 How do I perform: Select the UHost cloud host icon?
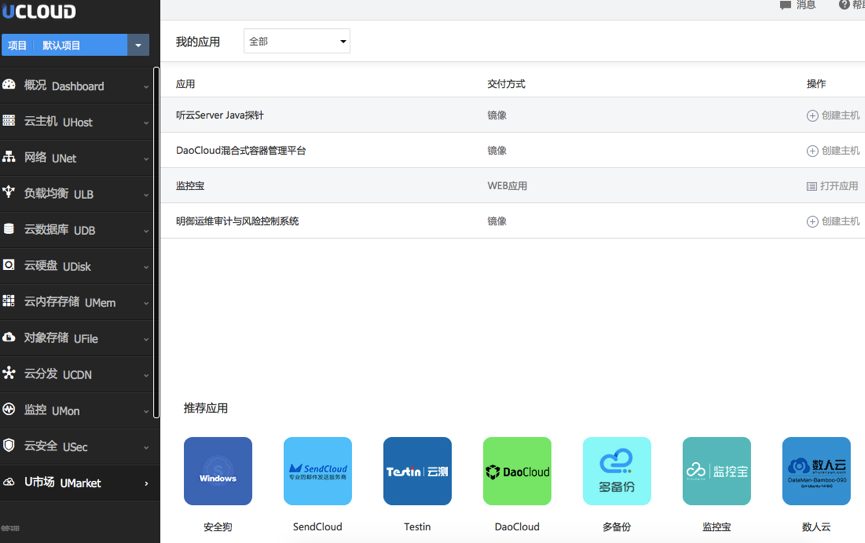[9, 120]
